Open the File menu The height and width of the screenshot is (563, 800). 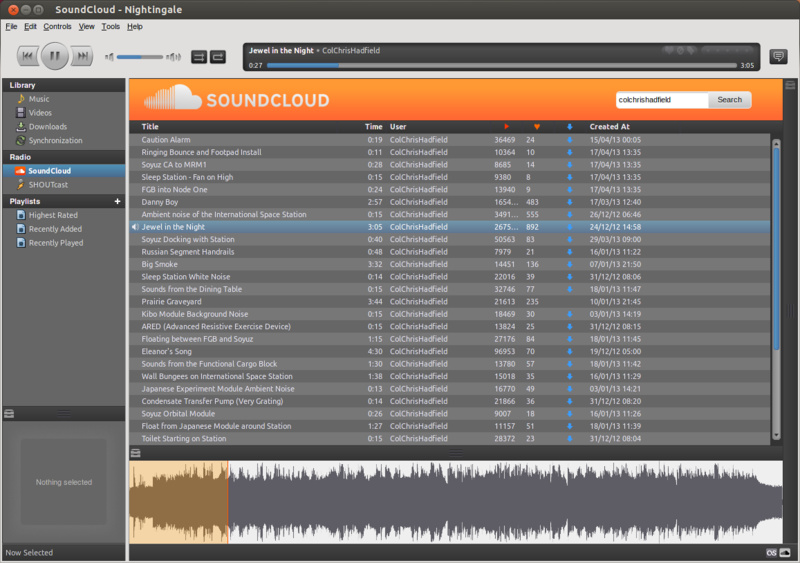(x=11, y=27)
